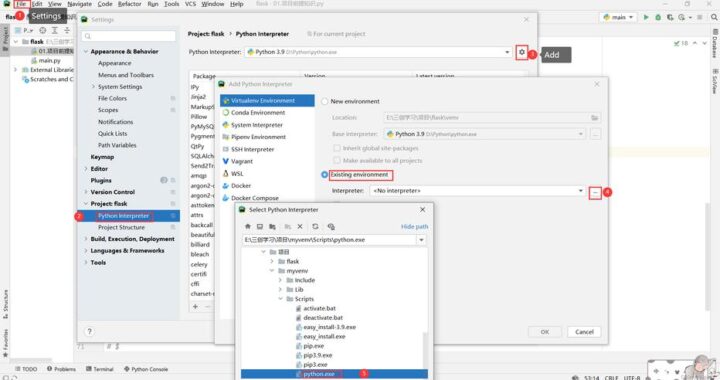
Task: Expand the Lib folder in file chooser
Action: 280,290
